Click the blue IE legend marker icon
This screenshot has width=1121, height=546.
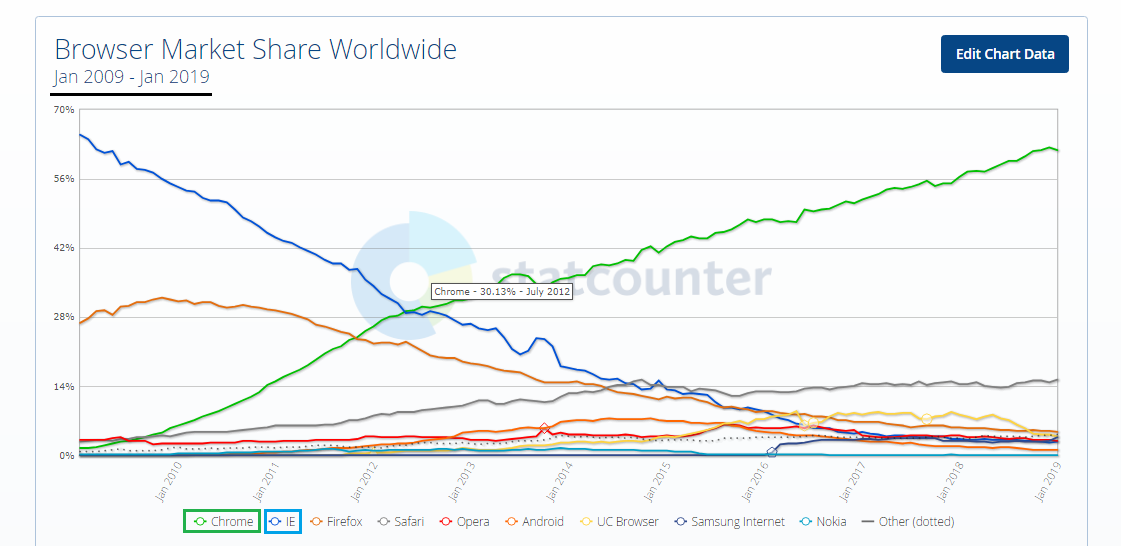click(276, 522)
